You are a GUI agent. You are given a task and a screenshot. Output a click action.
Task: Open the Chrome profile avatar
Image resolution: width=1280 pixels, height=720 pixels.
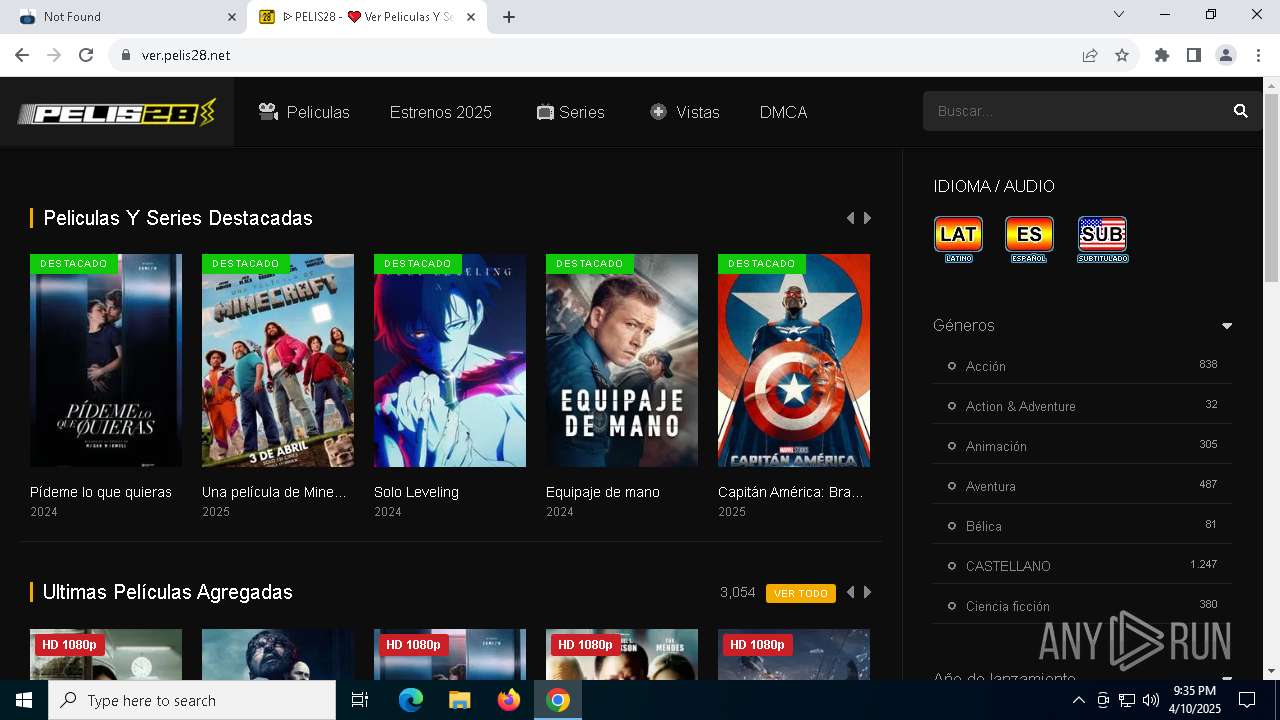pyautogui.click(x=1226, y=55)
